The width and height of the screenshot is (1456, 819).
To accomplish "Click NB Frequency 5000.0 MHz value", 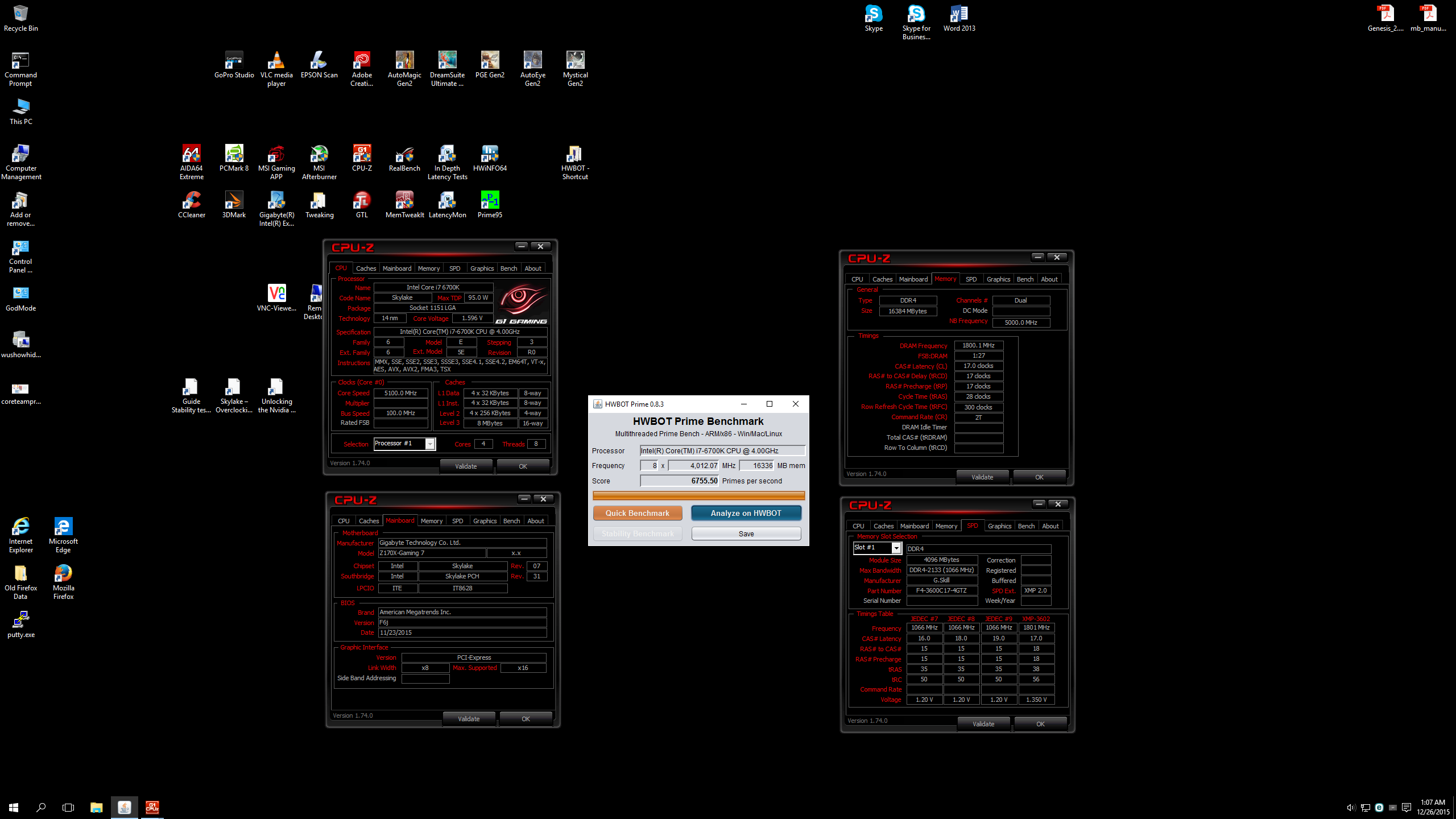I will [x=1021, y=322].
